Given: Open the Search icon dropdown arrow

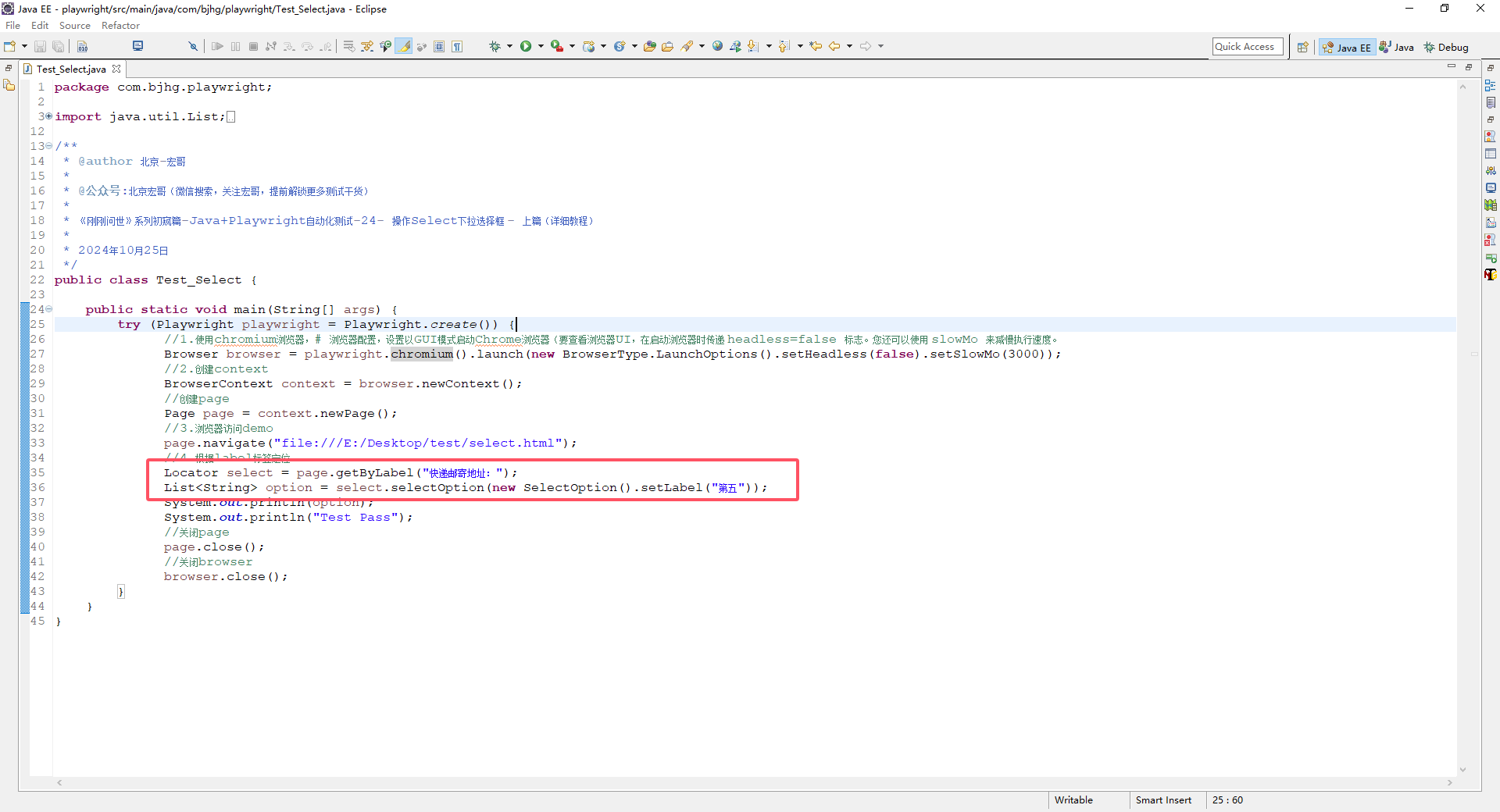Looking at the screenshot, I should 702,46.
